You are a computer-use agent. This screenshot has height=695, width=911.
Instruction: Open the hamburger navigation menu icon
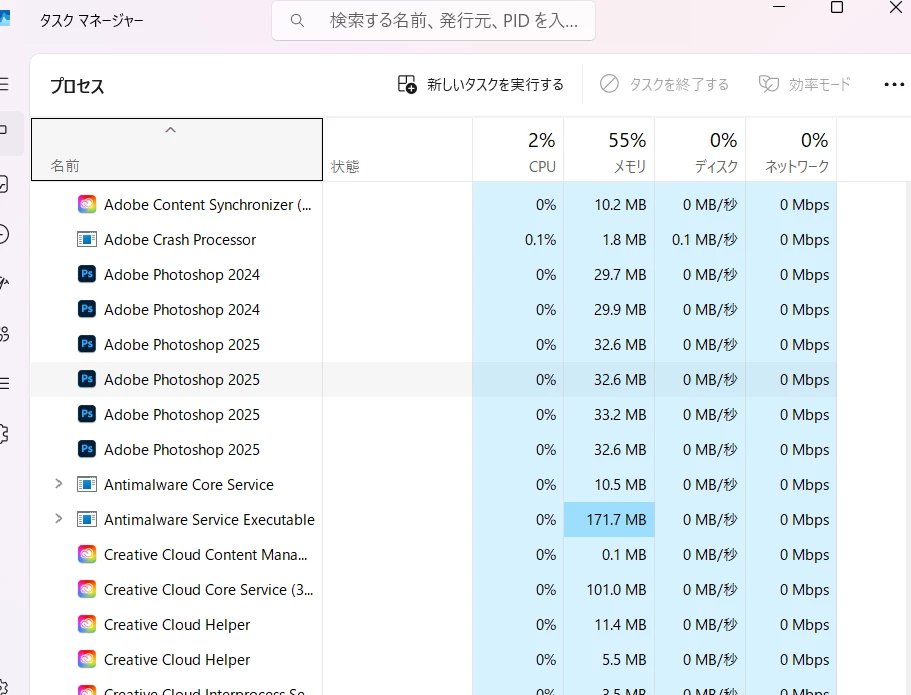[x=4, y=84]
